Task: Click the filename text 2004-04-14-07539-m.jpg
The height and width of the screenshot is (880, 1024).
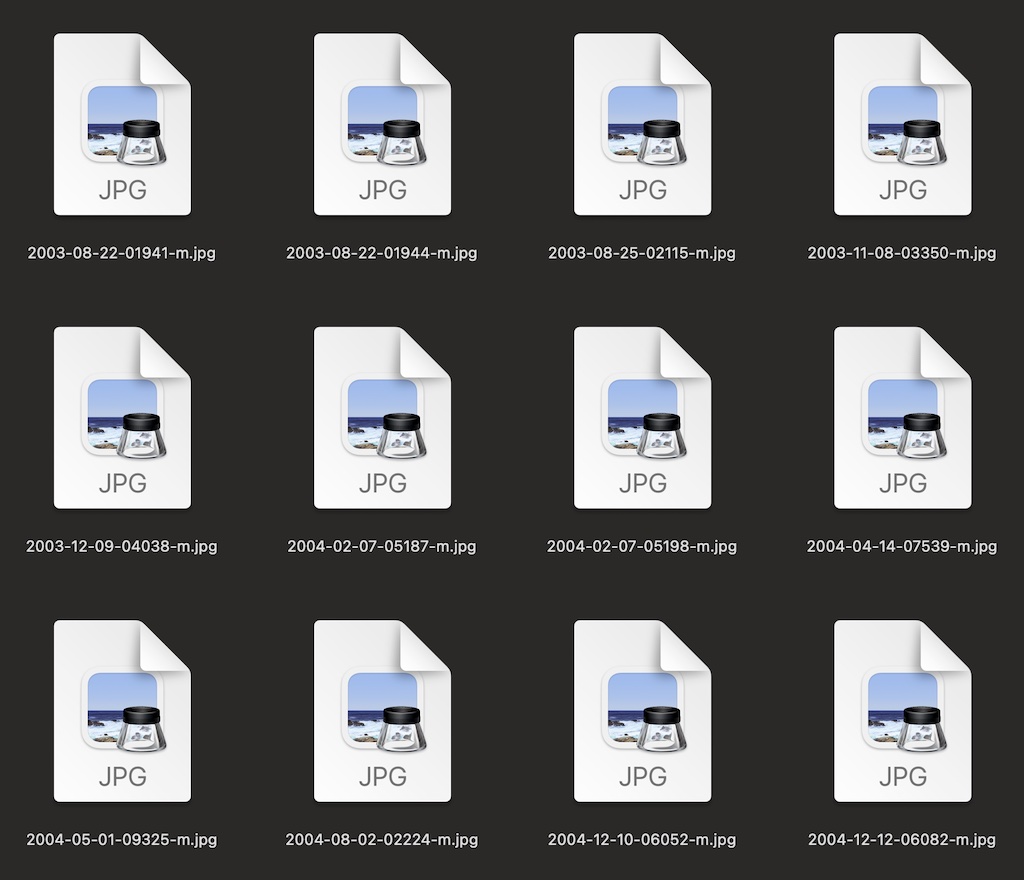Action: pos(902,546)
